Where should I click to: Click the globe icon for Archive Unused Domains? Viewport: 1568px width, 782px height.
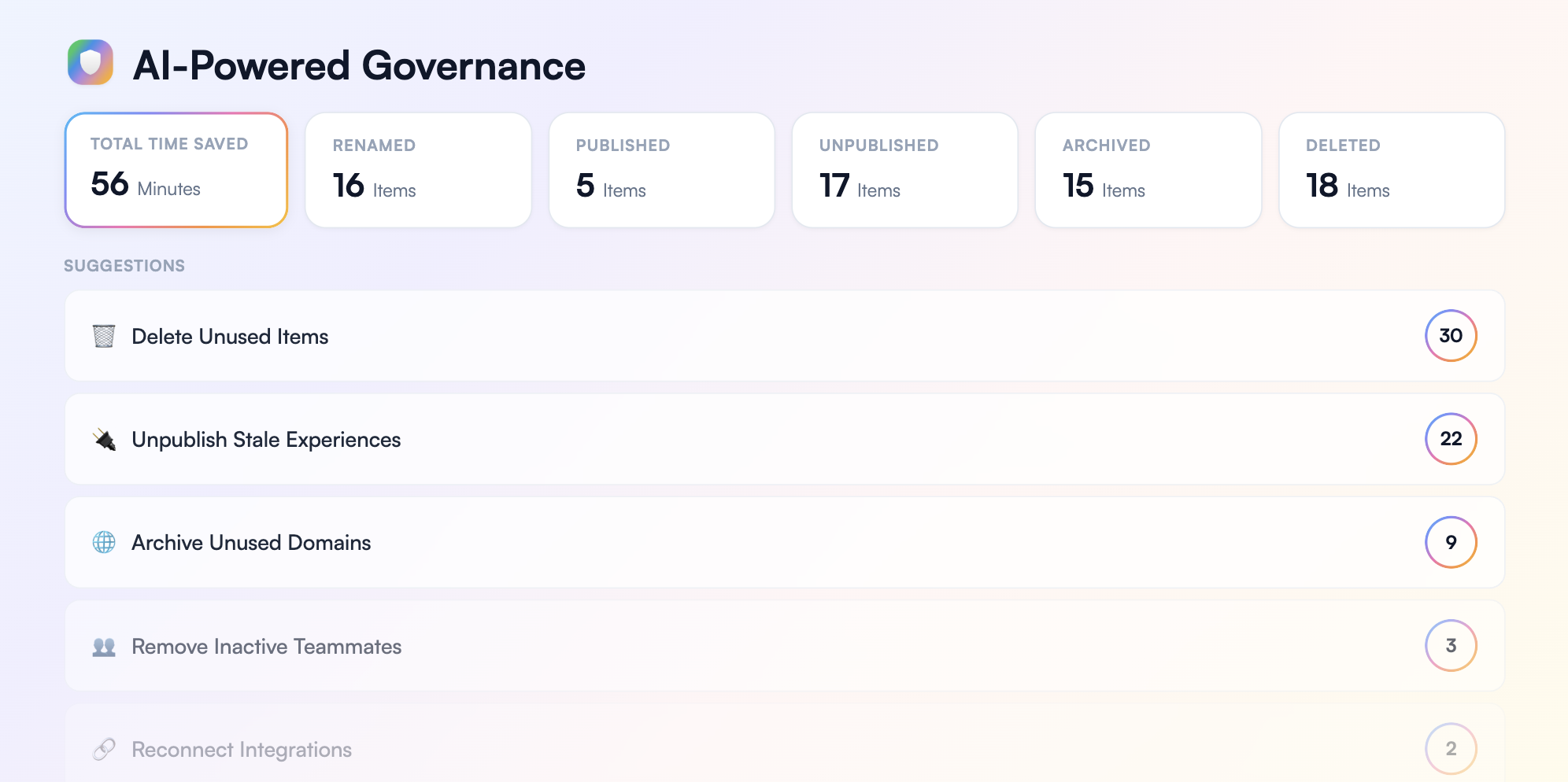[104, 542]
